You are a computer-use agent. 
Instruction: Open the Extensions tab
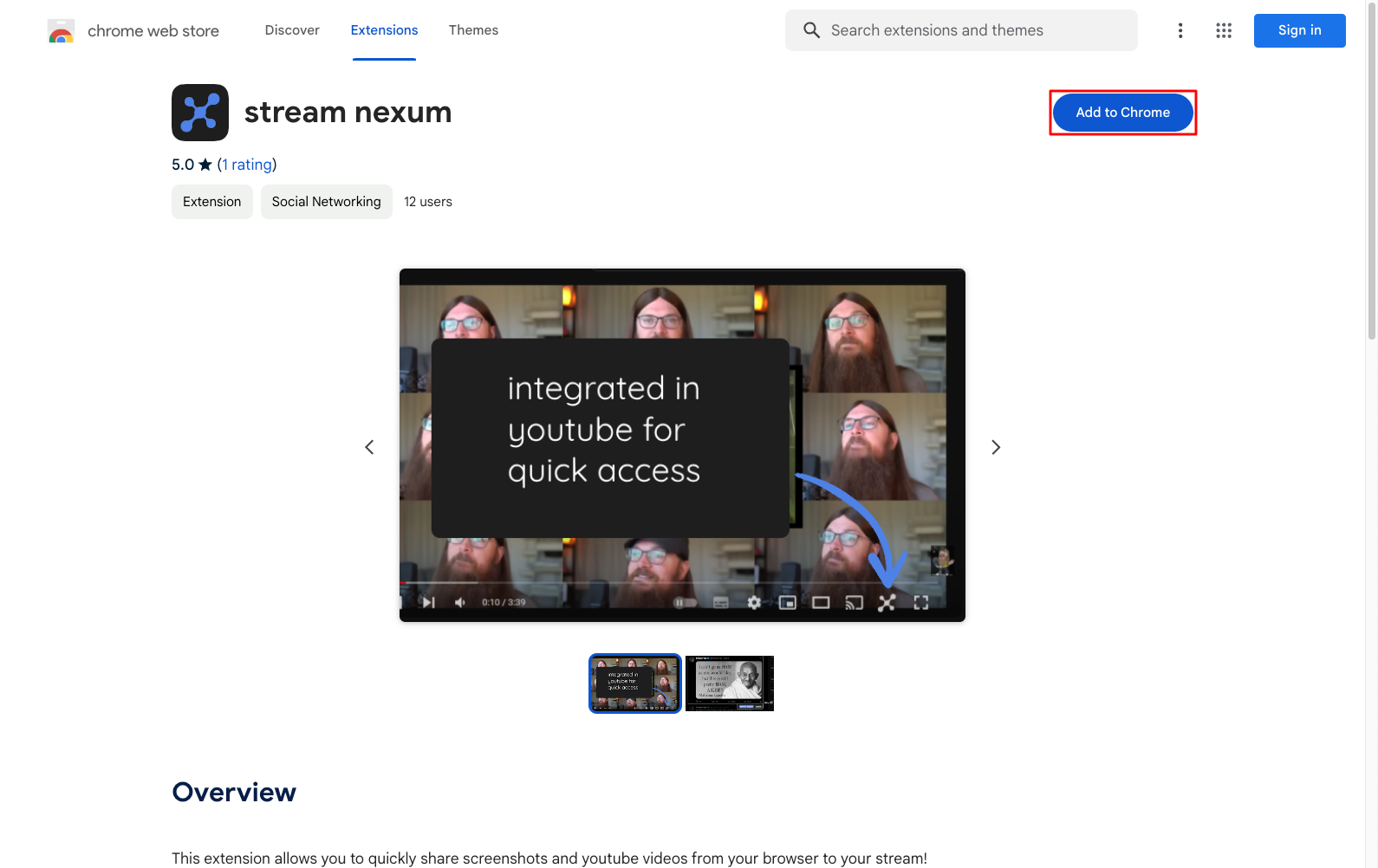[x=384, y=30]
